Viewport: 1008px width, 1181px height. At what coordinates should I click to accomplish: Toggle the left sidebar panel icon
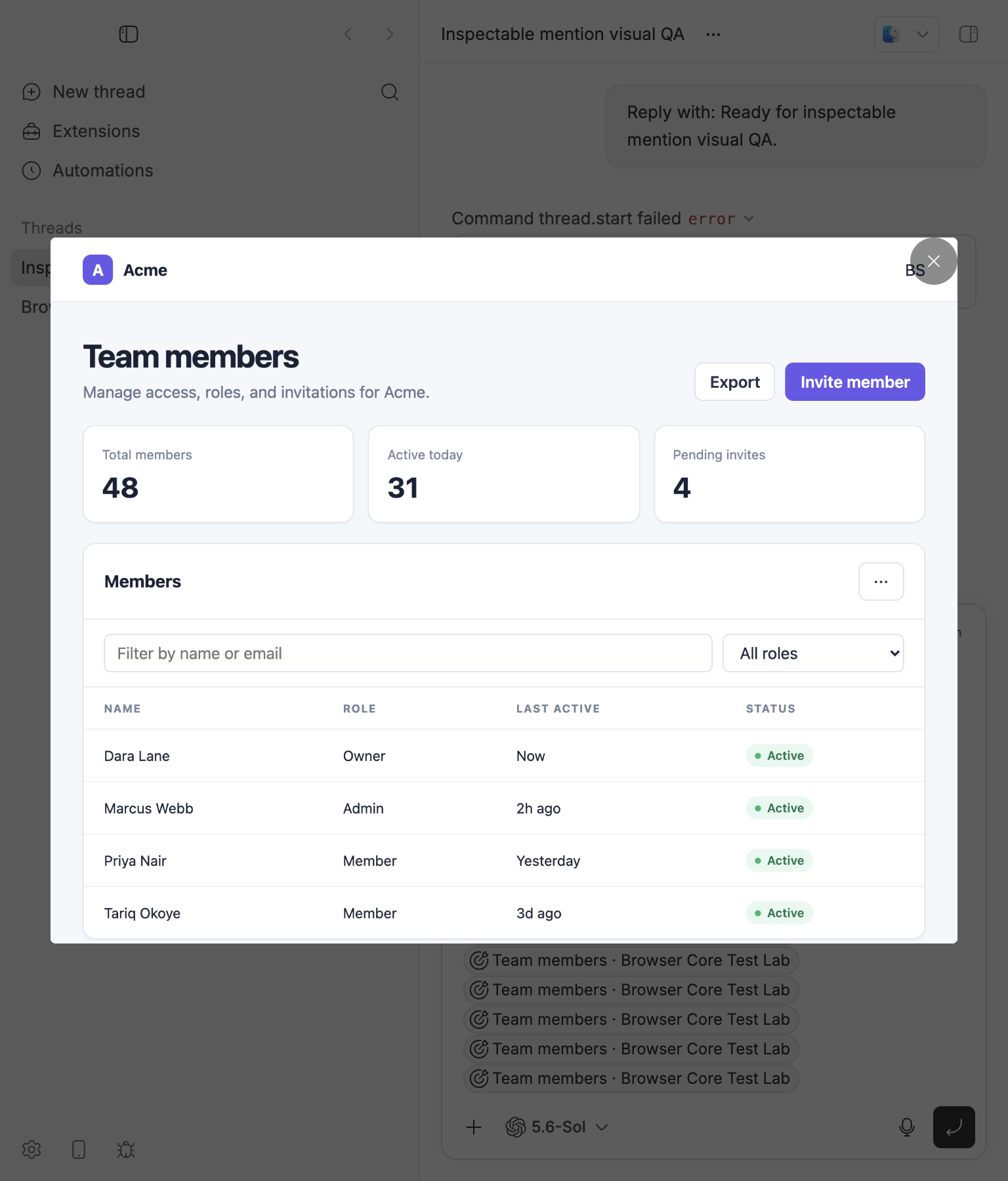pyautogui.click(x=129, y=34)
